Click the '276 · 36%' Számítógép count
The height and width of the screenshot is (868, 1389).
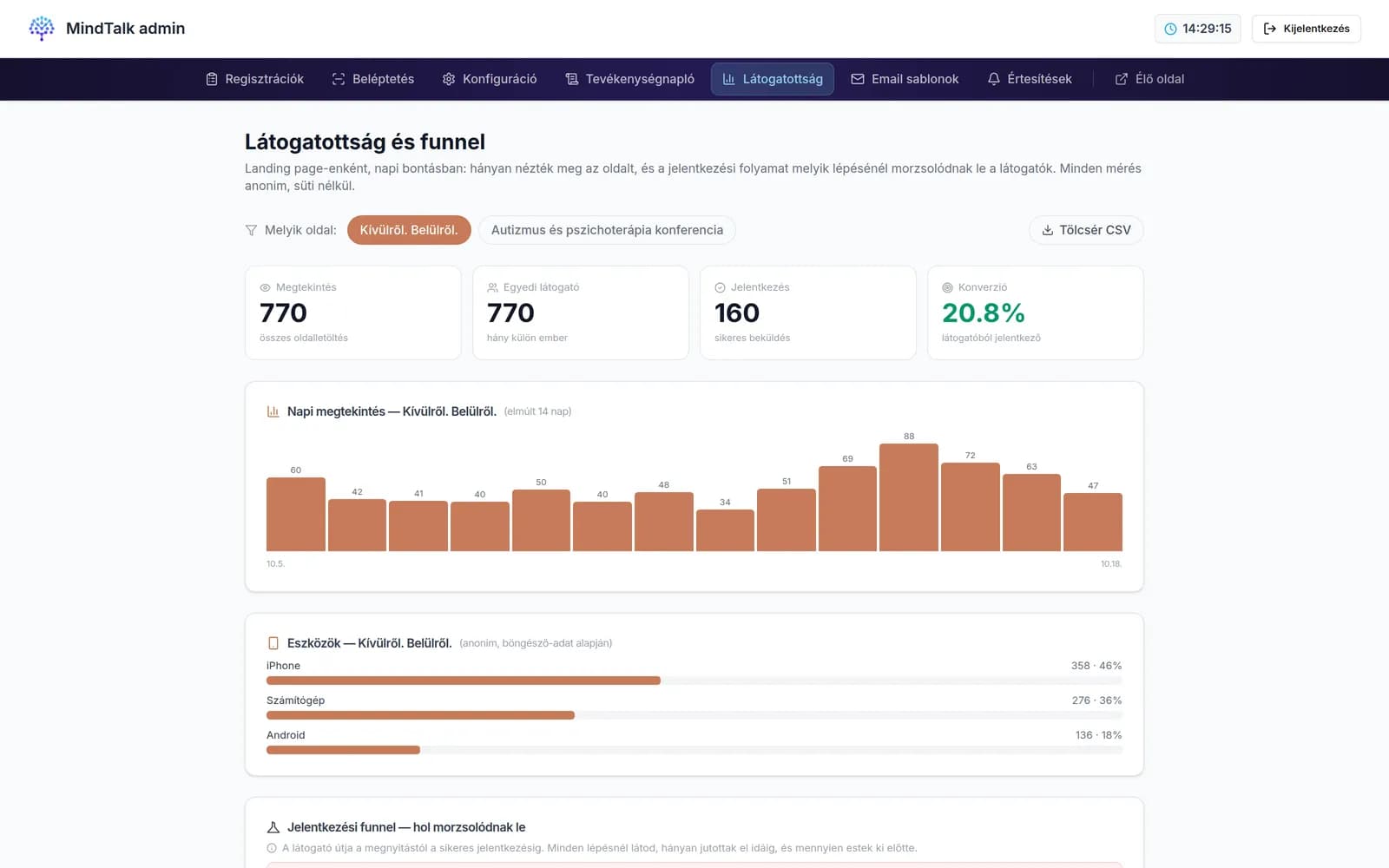tap(1096, 700)
